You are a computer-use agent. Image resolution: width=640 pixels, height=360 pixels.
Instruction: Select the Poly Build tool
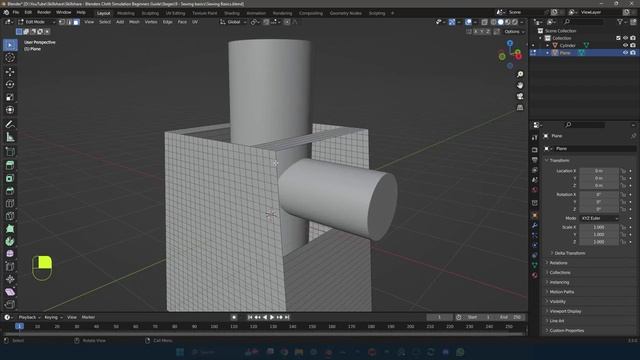click(10, 229)
